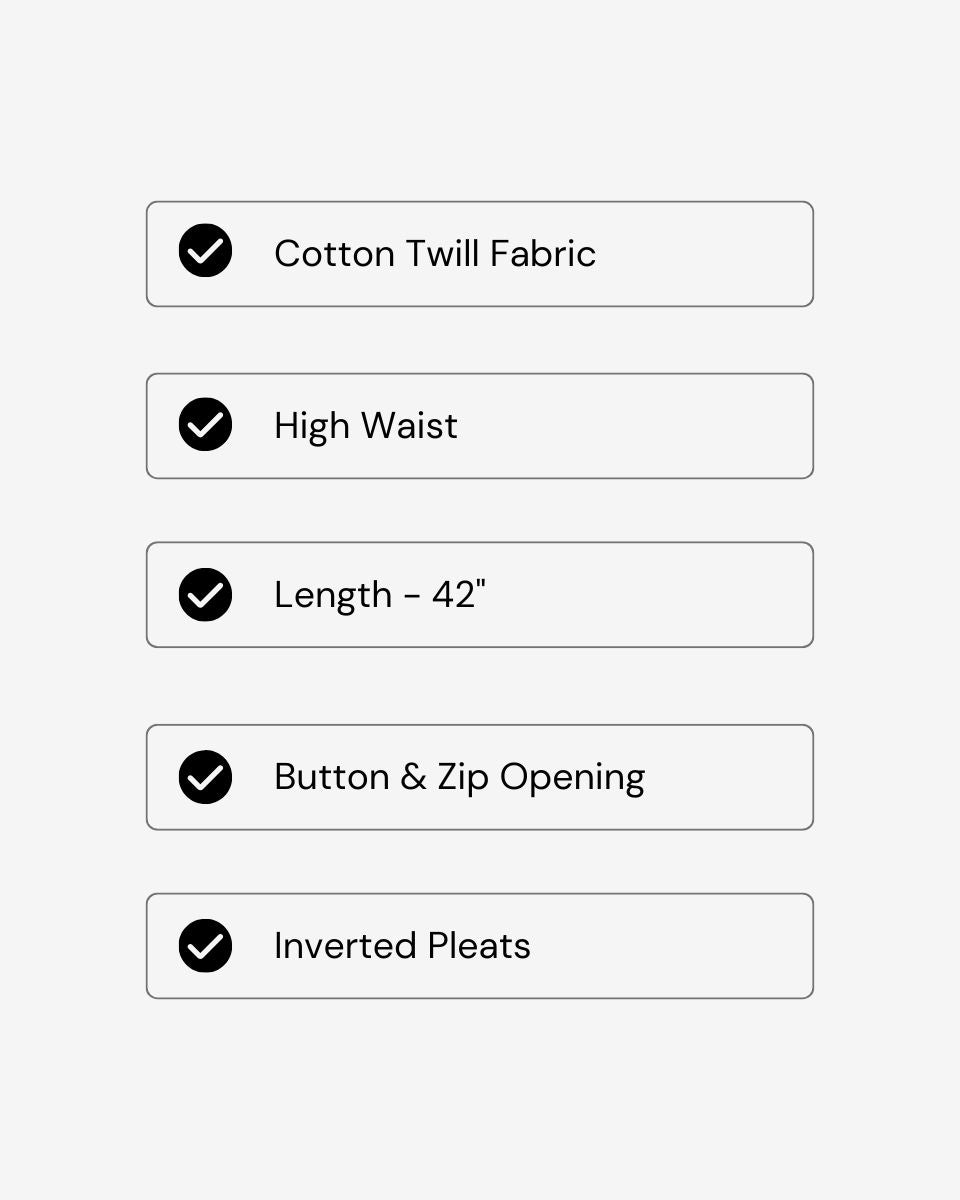Click the High Waist text label
Screen dimensions: 960x1200
[366, 427]
